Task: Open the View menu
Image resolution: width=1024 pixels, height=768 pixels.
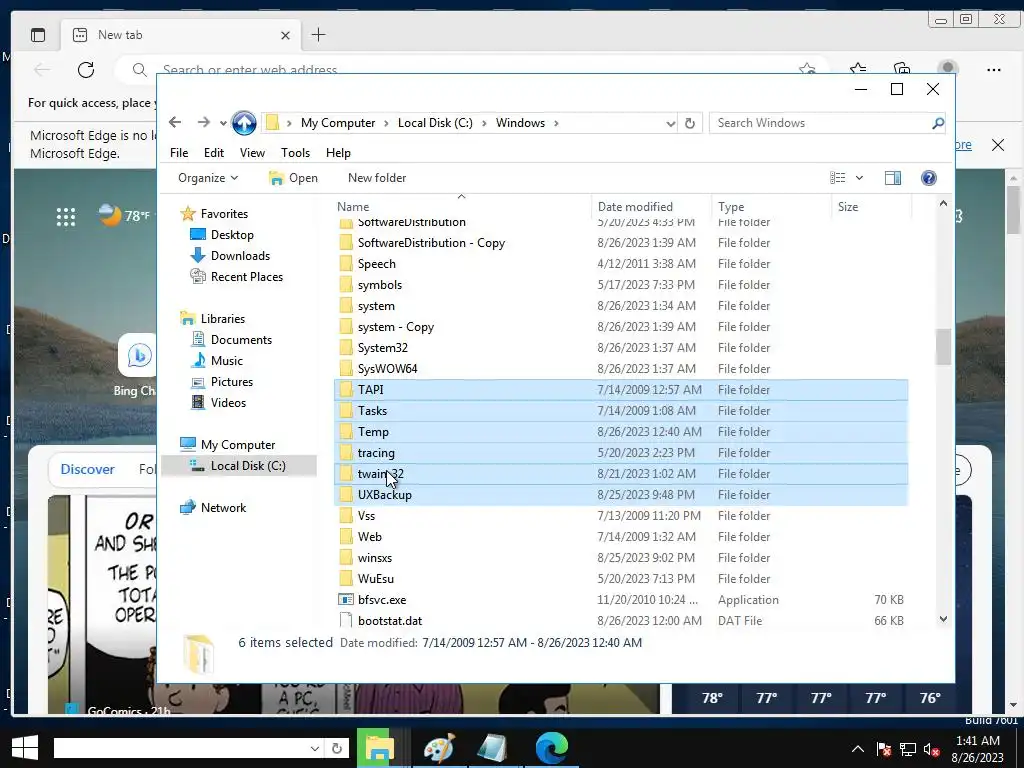Action: point(252,152)
